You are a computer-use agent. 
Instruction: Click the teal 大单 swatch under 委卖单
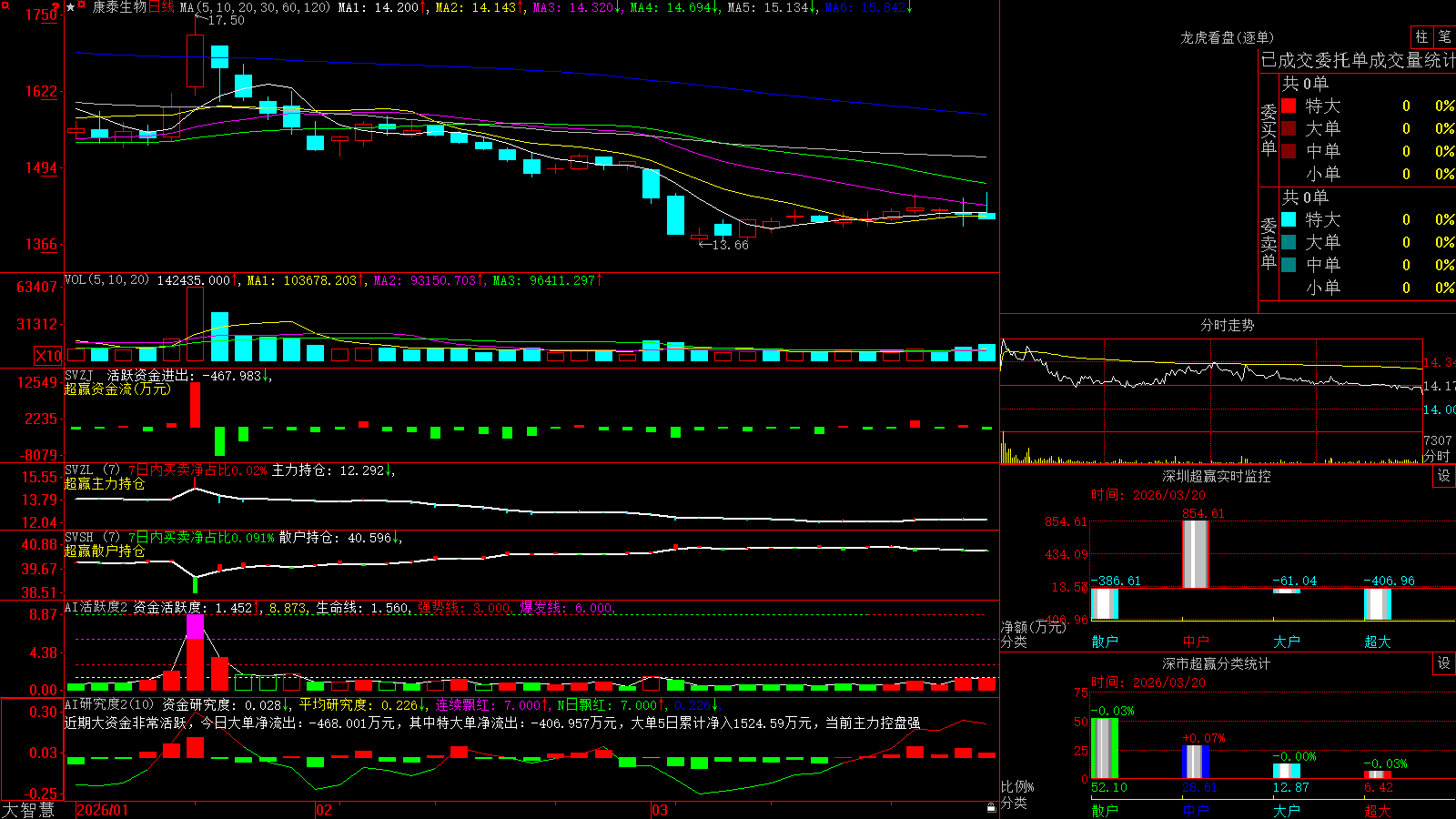pyautogui.click(x=1289, y=242)
